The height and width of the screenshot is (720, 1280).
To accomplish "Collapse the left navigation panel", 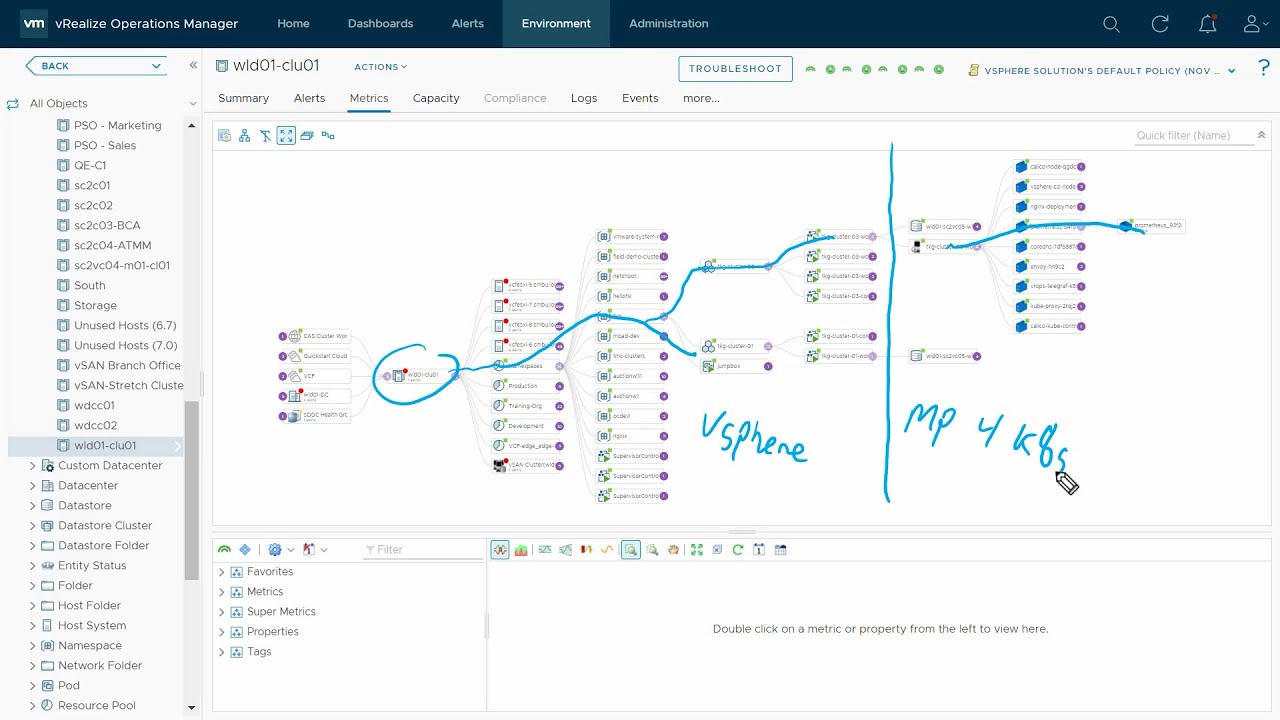I will coord(193,66).
